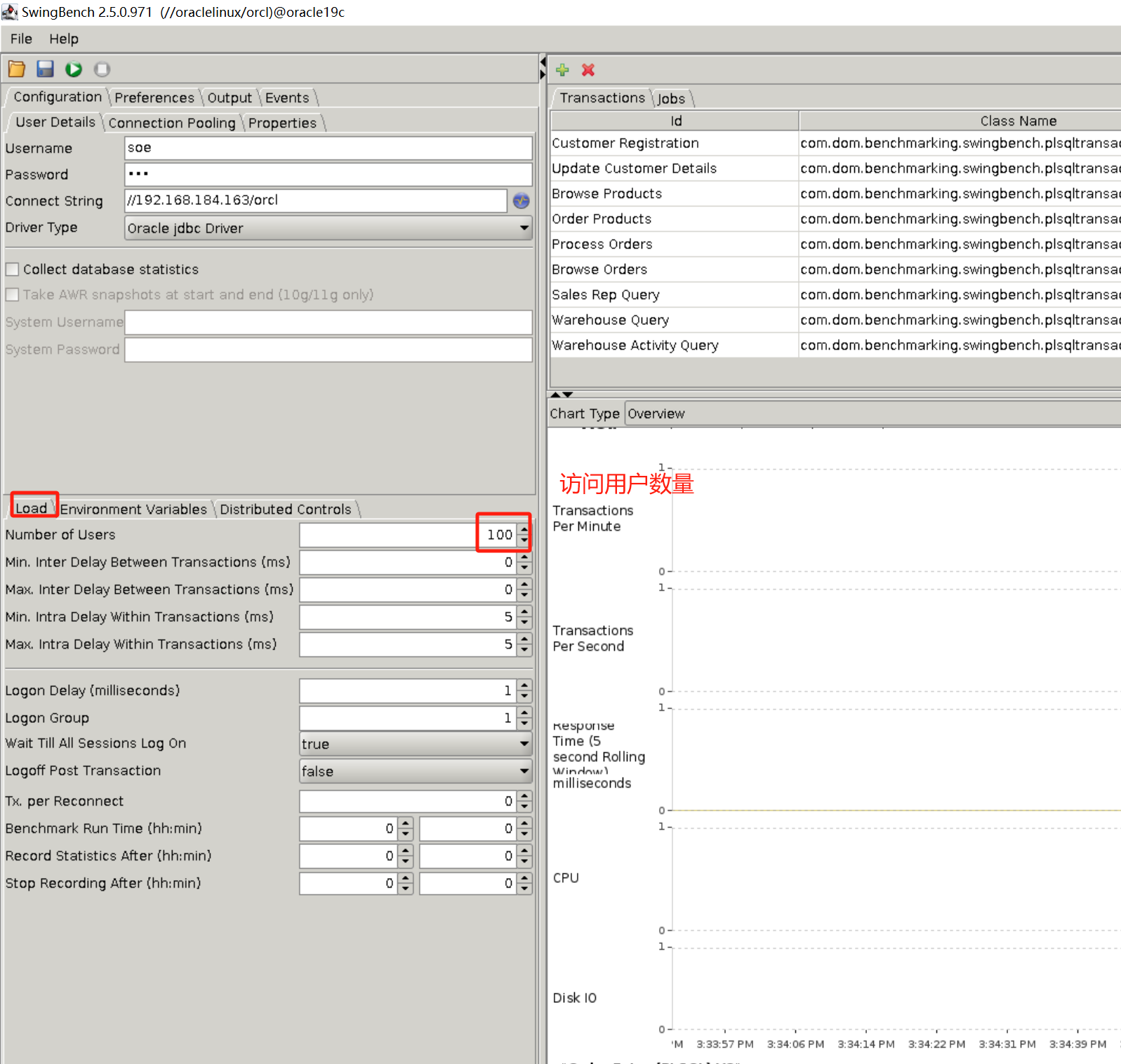Select the Sales Rep Query transaction row
Viewport: 1121px width, 1064px height.
click(836, 295)
